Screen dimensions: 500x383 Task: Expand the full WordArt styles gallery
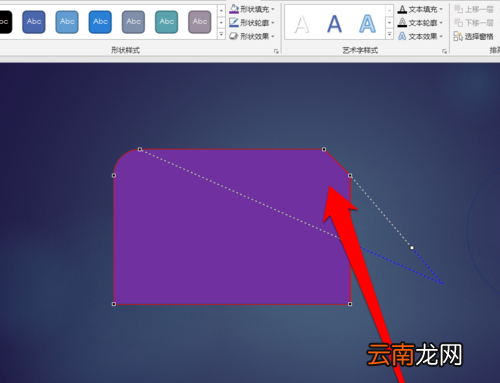tap(389, 34)
